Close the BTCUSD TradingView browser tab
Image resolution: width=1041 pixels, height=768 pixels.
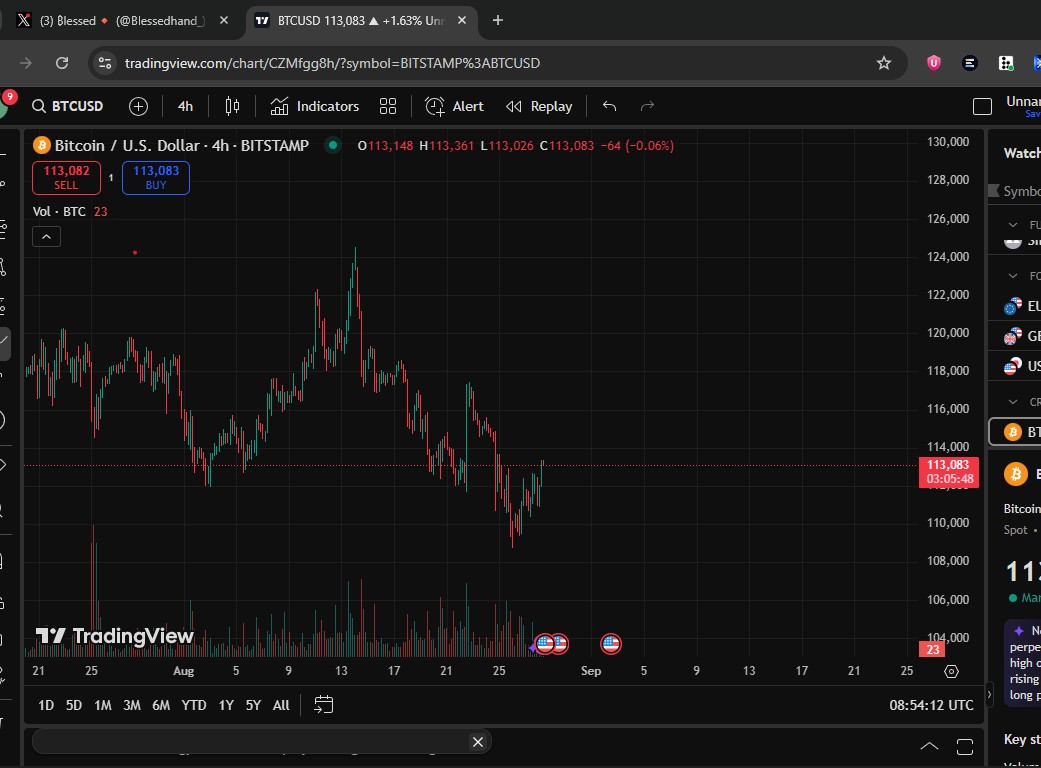coord(462,21)
